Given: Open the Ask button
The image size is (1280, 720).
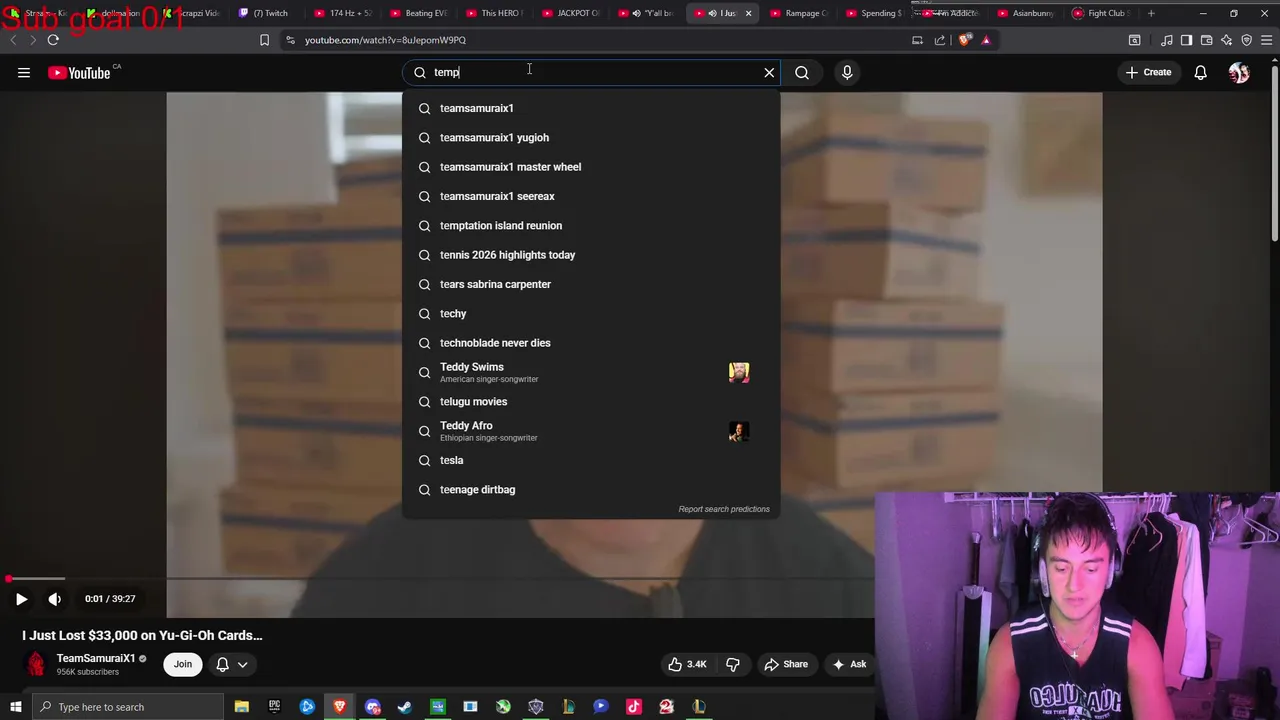Looking at the screenshot, I should [848, 664].
